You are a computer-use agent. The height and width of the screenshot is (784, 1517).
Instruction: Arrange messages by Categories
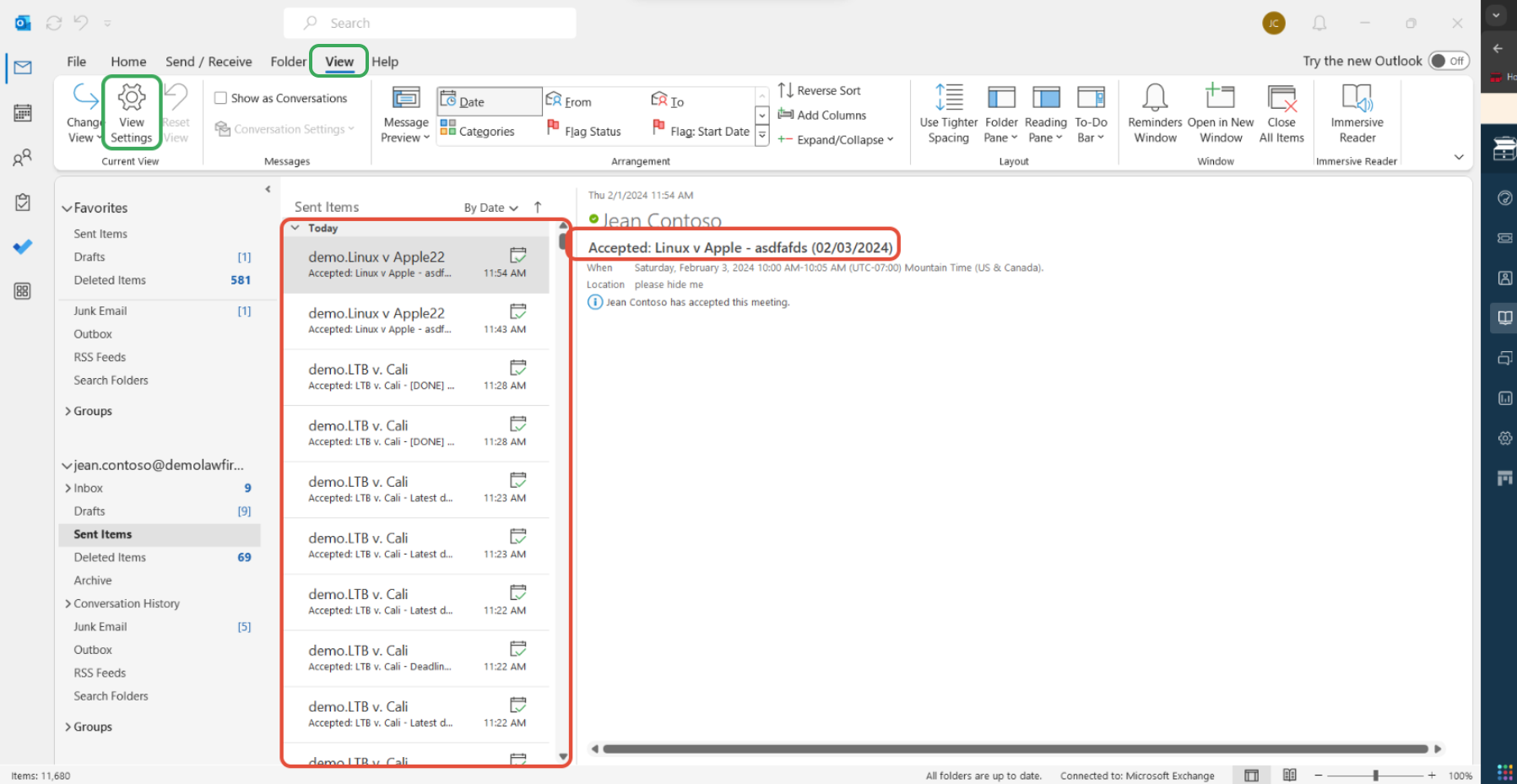pos(477,131)
